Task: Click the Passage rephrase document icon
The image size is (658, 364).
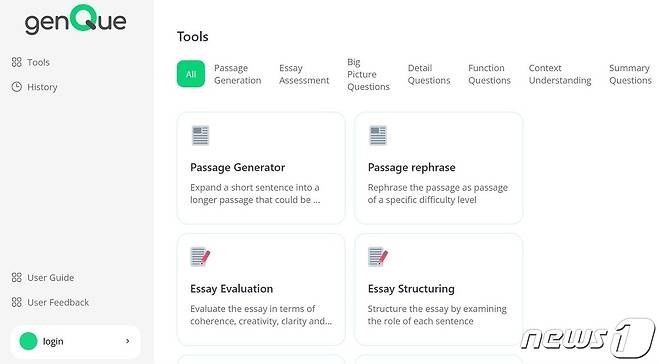Action: click(x=378, y=136)
